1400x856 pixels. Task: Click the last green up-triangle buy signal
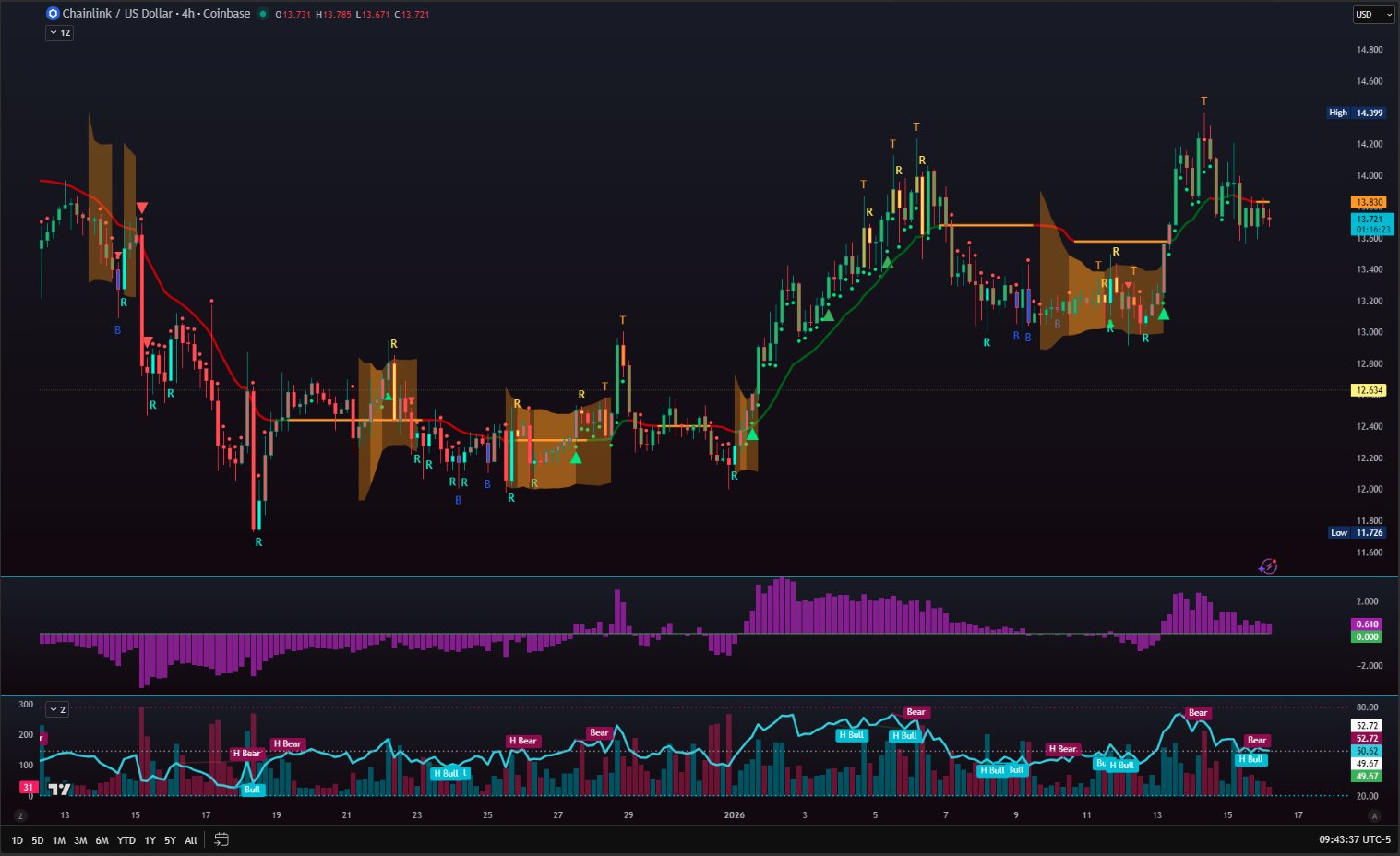1163,315
